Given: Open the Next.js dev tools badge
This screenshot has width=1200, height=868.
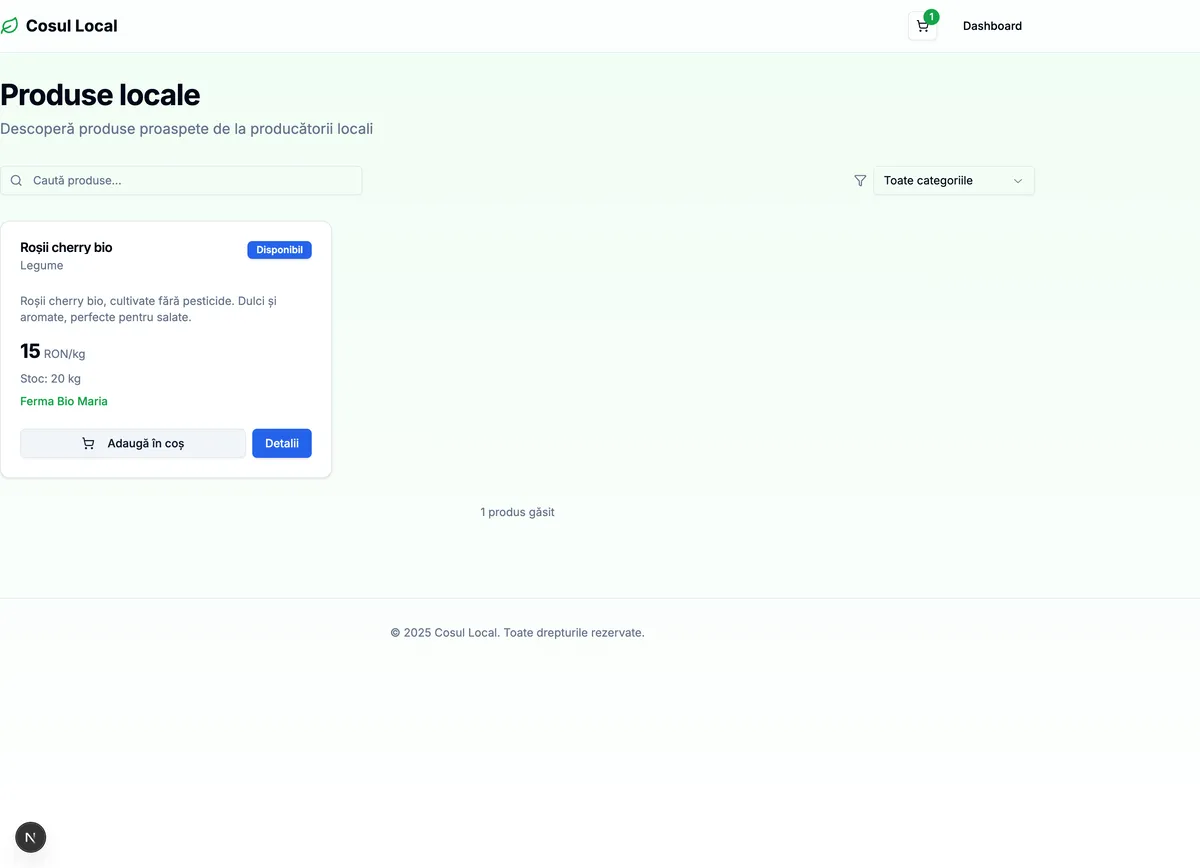Looking at the screenshot, I should point(31,838).
